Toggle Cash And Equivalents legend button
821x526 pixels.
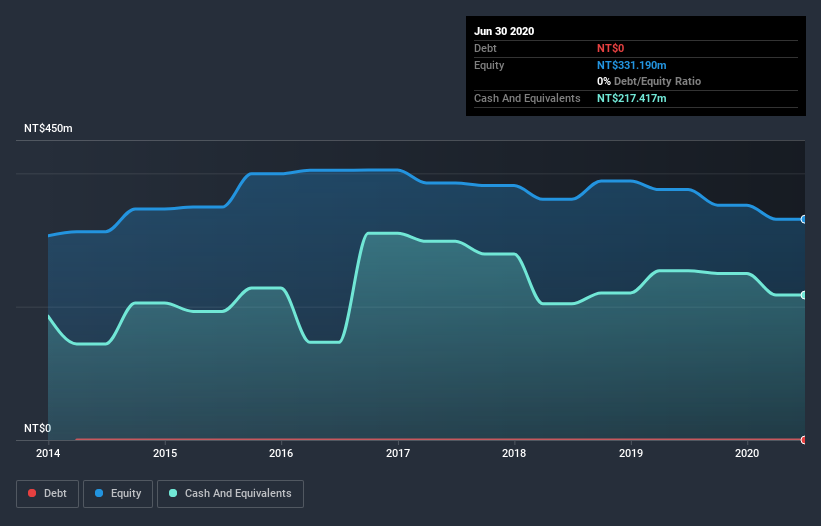pos(230,494)
